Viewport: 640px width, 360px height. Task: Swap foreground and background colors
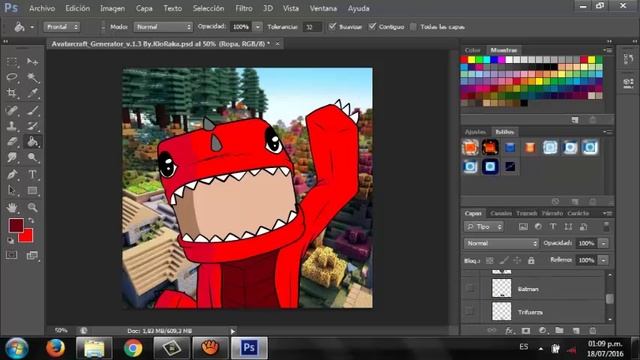click(31, 221)
